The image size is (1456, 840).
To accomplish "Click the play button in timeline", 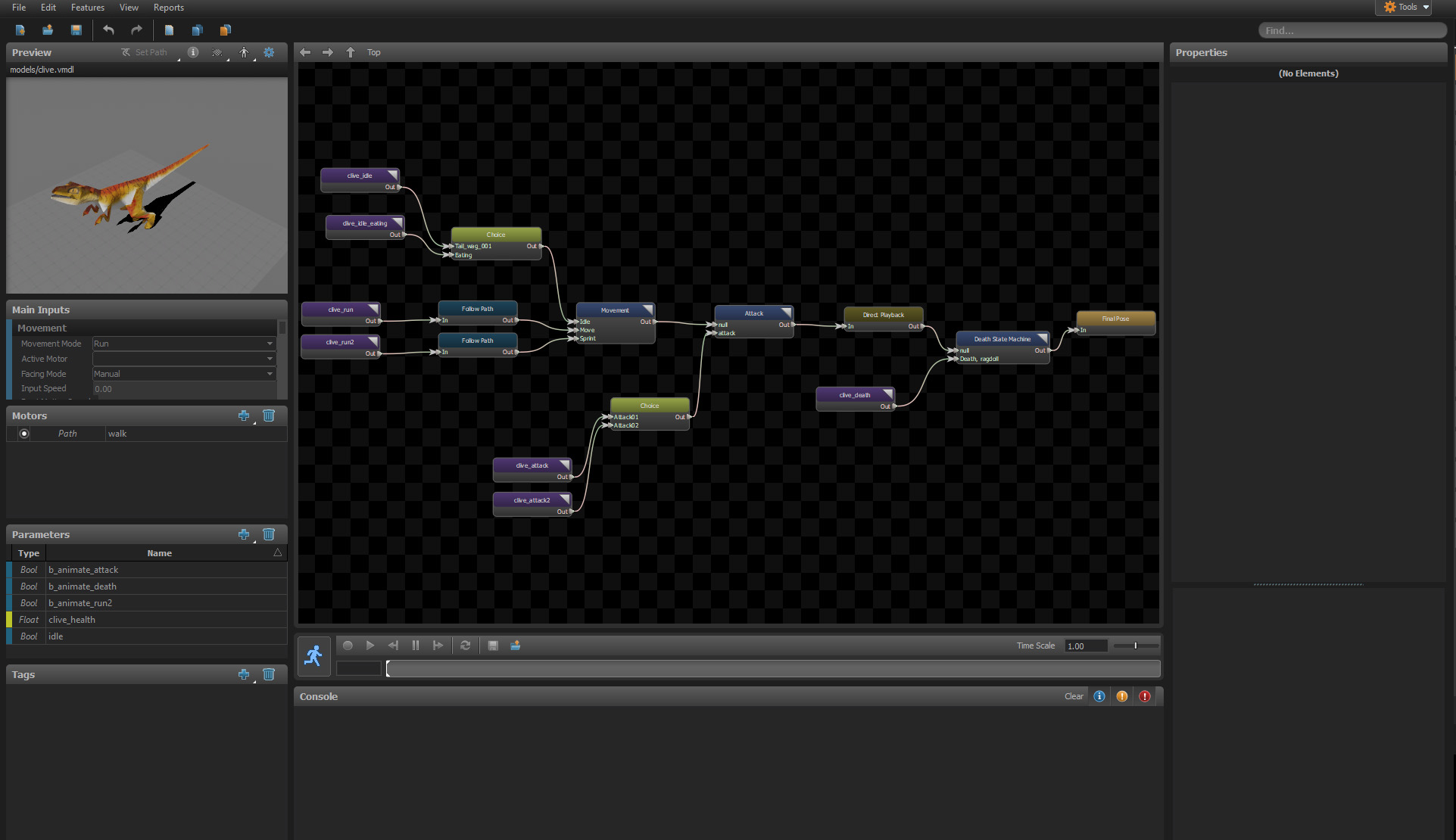I will pyautogui.click(x=370, y=645).
